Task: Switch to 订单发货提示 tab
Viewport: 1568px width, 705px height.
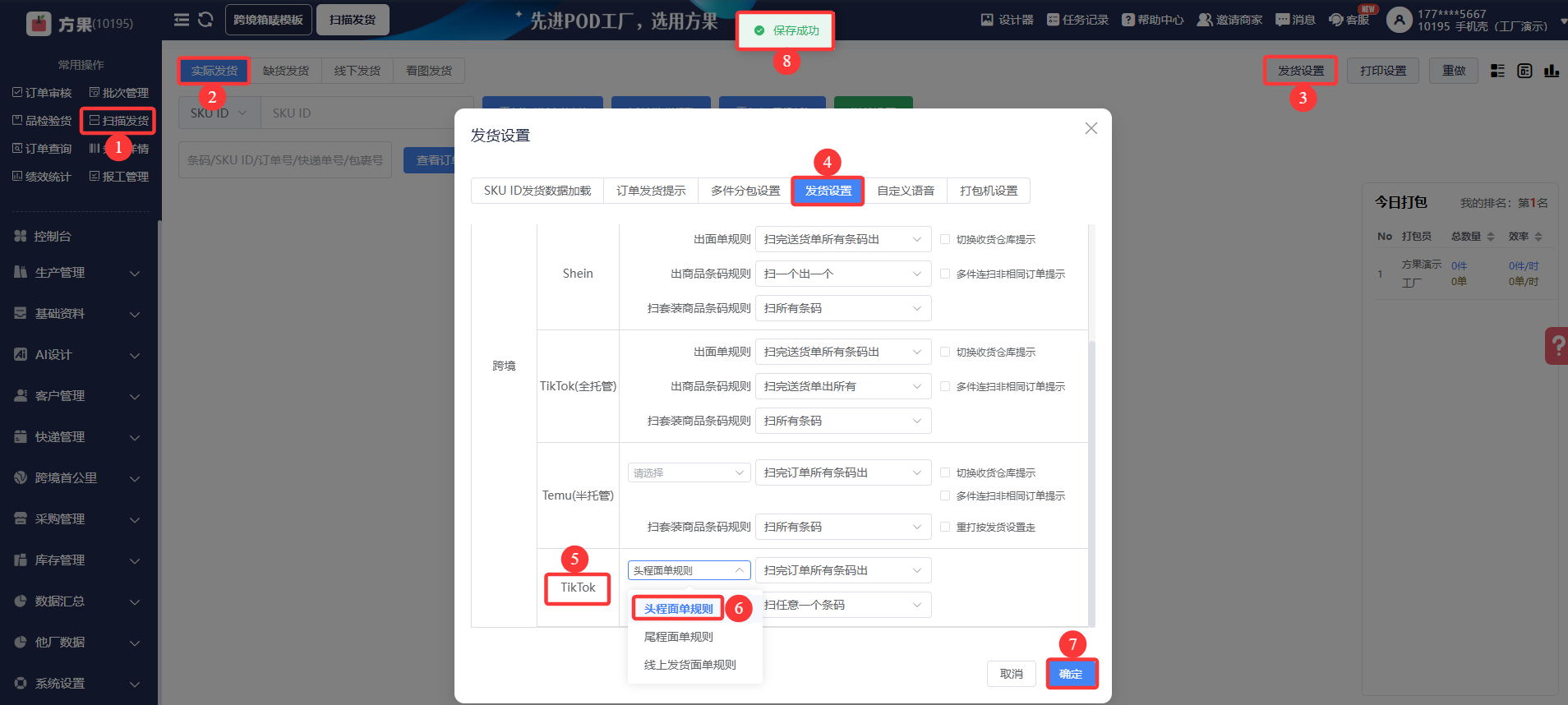Action: click(x=651, y=191)
